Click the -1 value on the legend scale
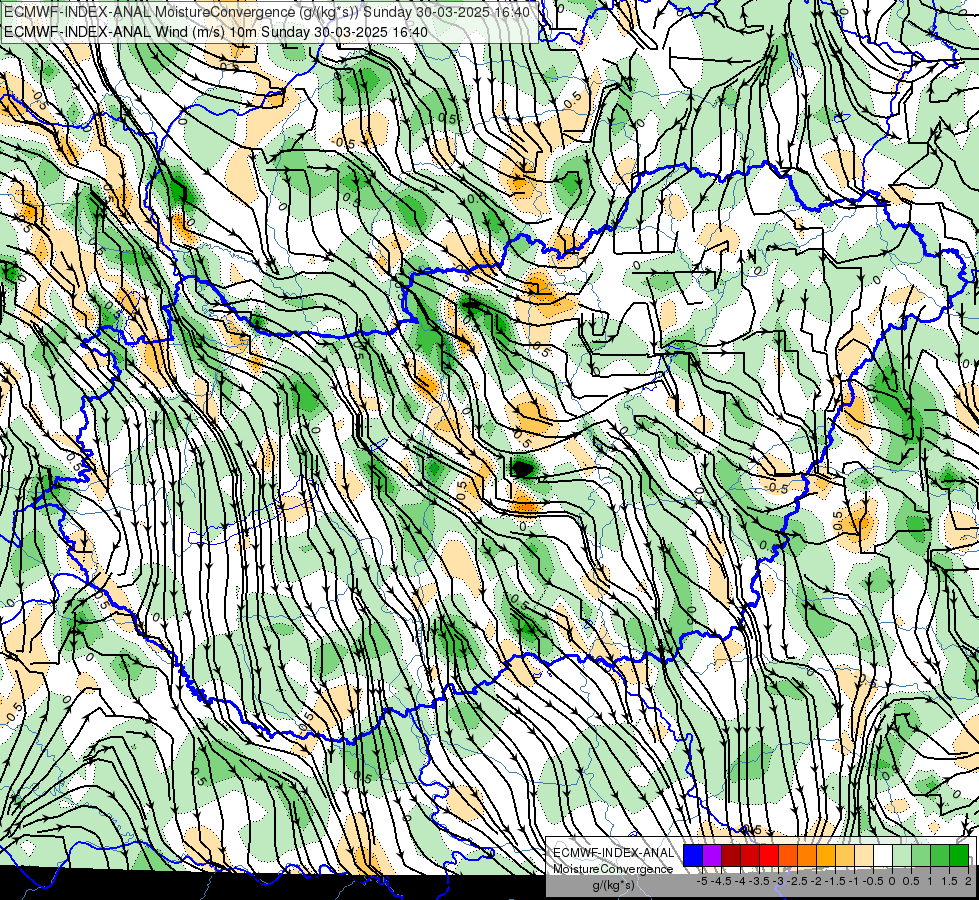The height and width of the screenshot is (900, 979). (x=854, y=881)
